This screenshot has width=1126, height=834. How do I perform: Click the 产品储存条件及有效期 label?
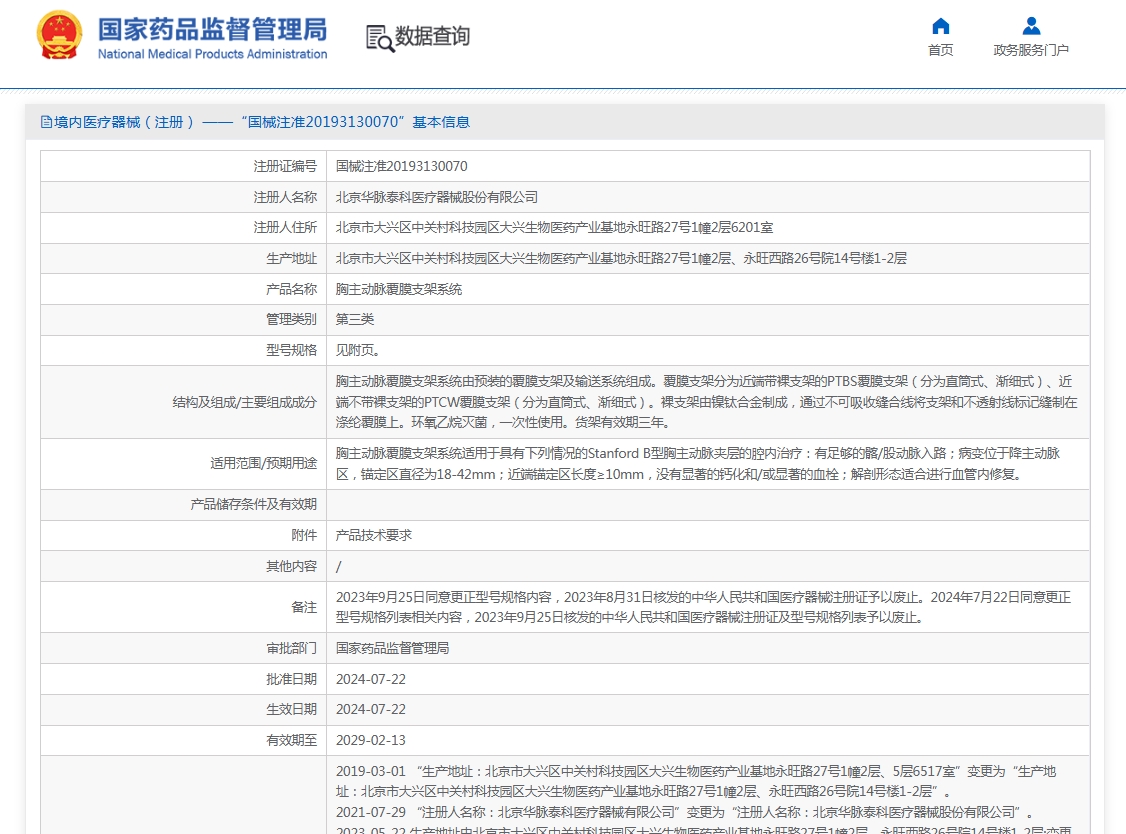253,504
